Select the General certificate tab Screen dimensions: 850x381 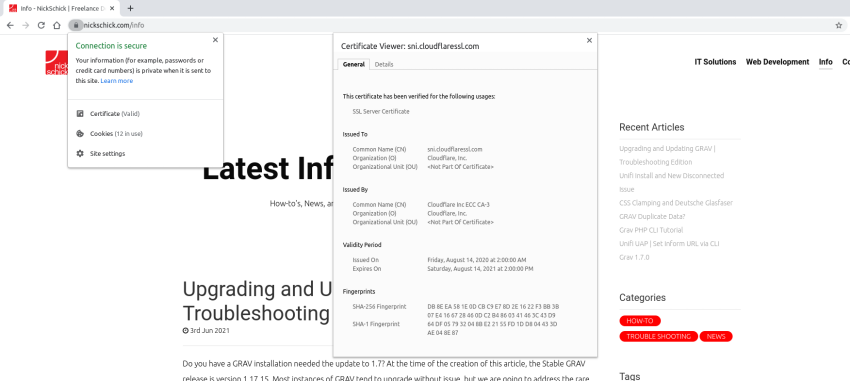click(353, 64)
